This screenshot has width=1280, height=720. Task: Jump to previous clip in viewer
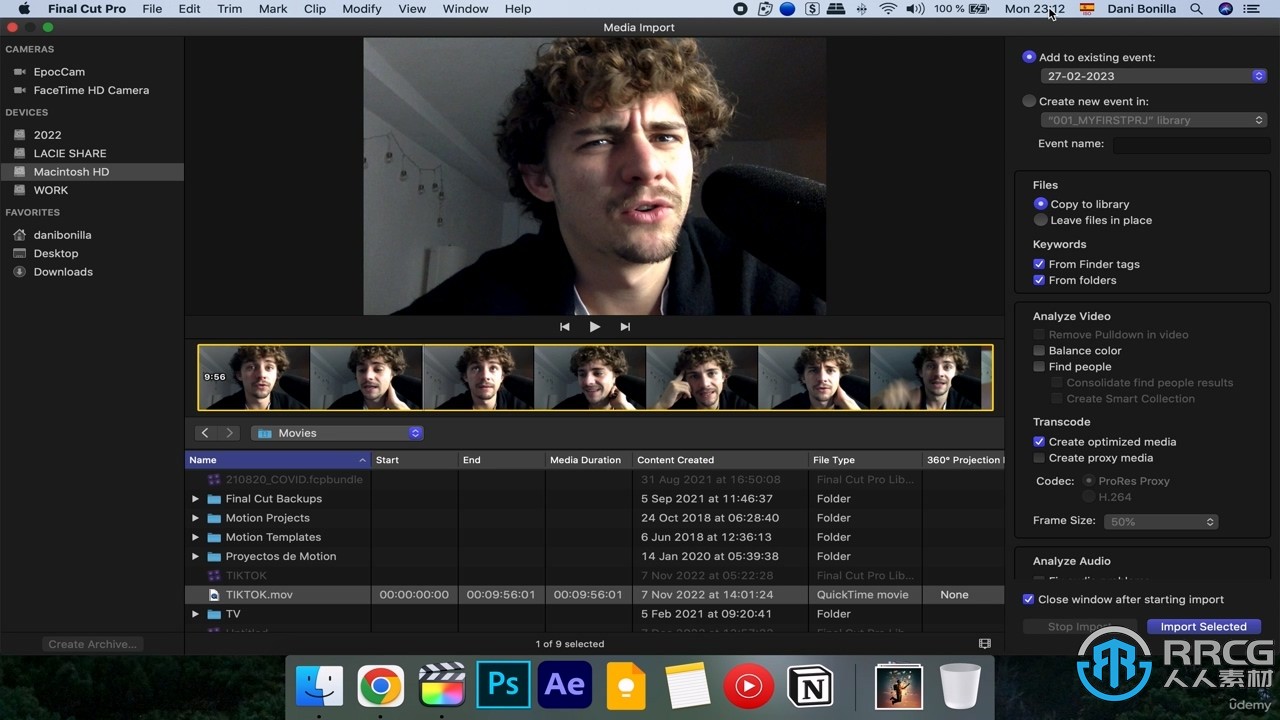point(564,327)
